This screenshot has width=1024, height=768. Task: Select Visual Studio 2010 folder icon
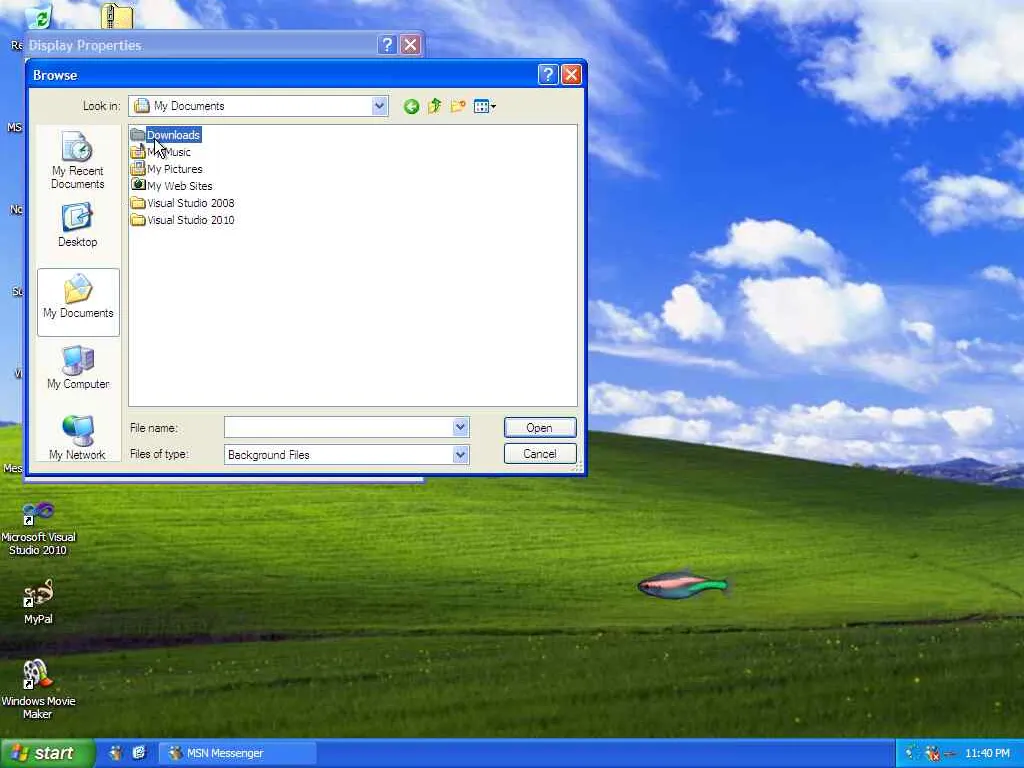click(137, 220)
